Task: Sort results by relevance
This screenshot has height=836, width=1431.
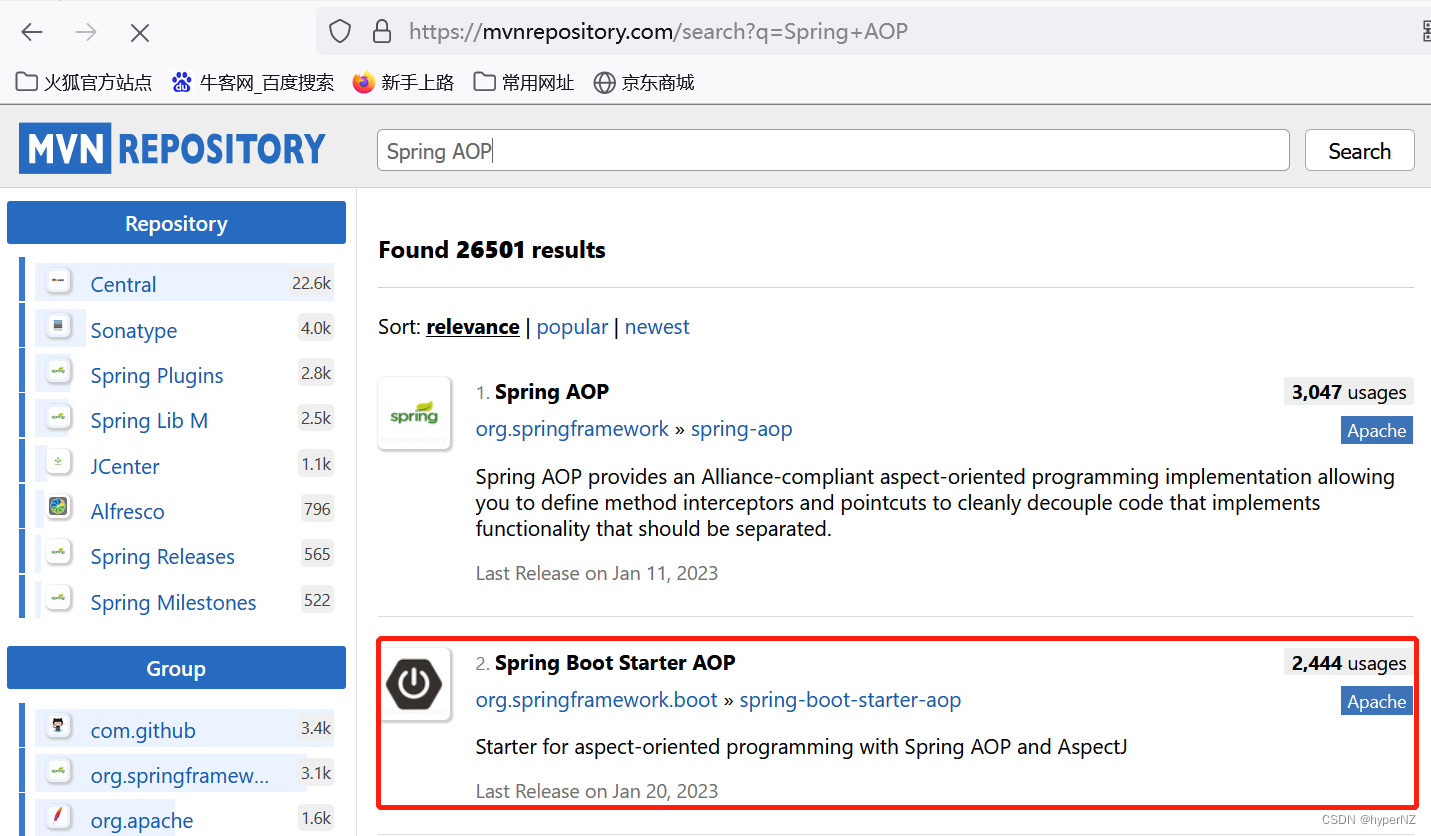Action: (473, 327)
